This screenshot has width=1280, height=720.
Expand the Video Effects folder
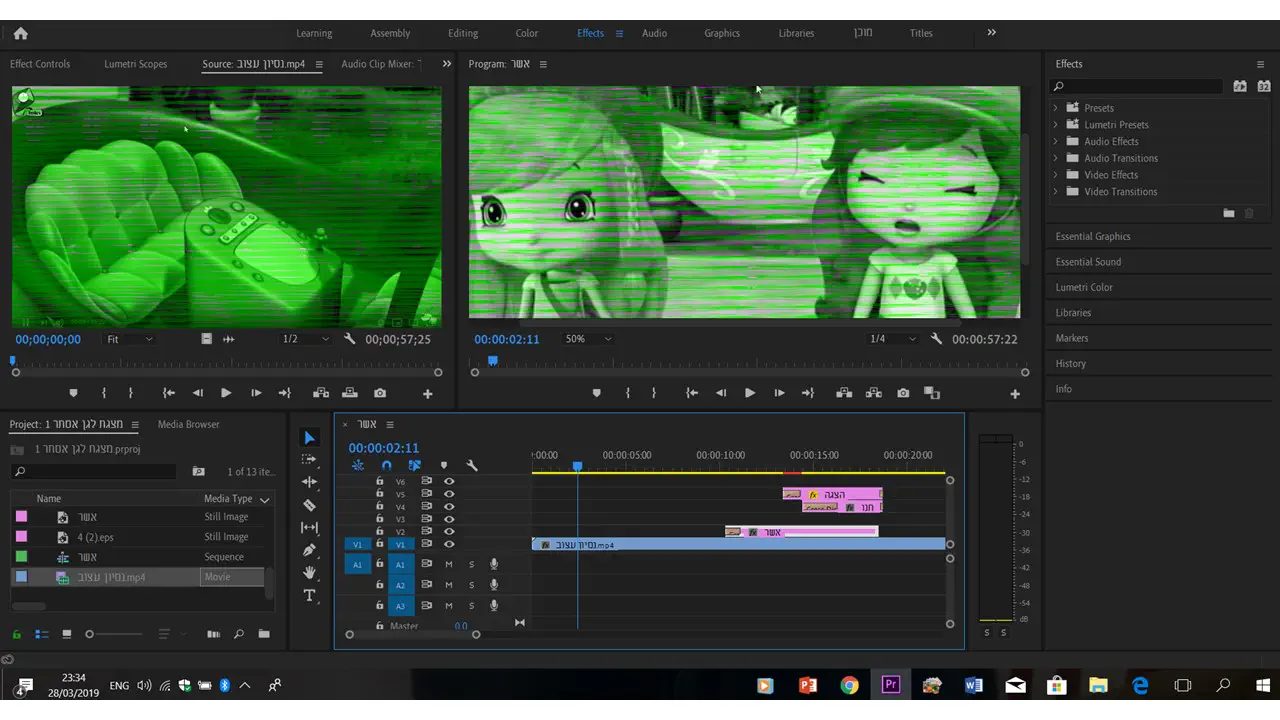click(x=1055, y=175)
